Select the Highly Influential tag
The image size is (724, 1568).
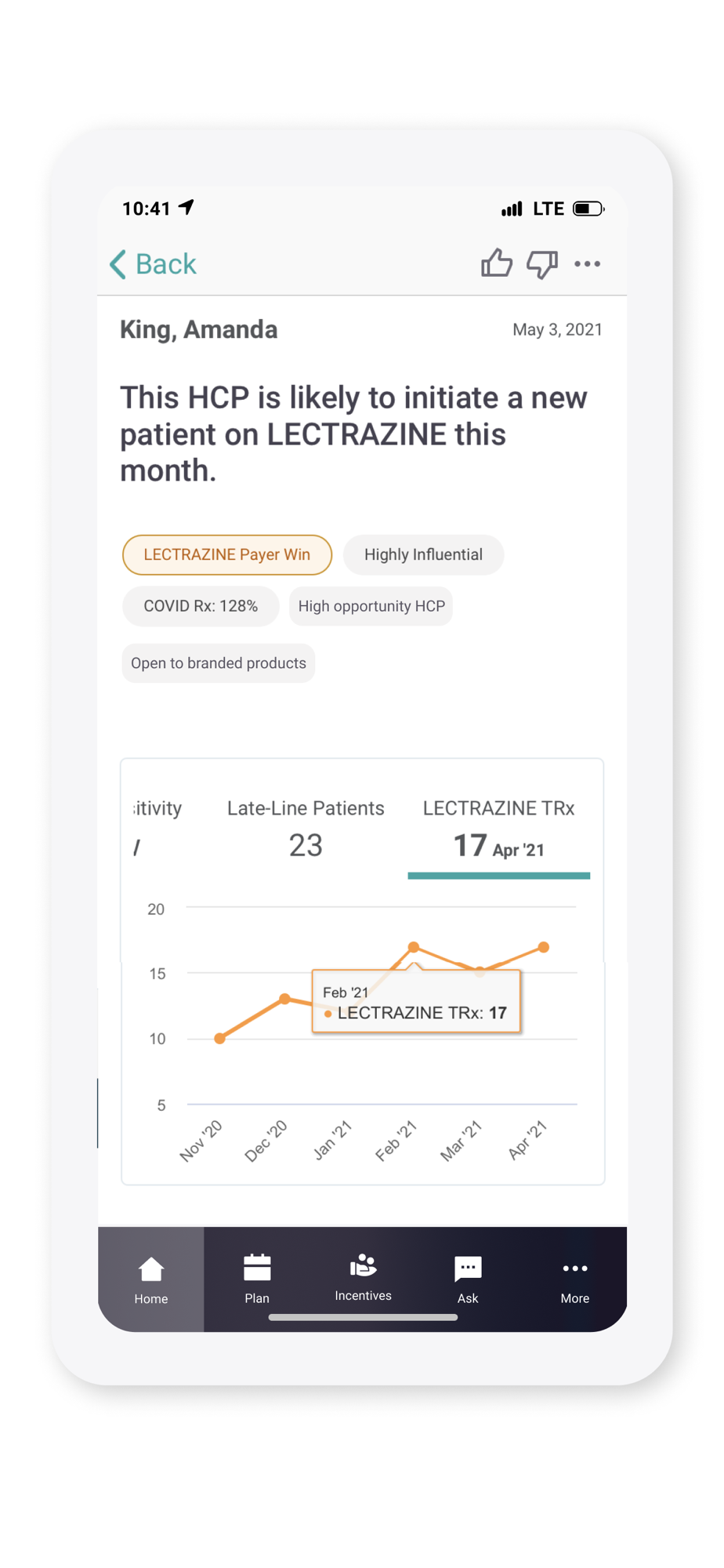[423, 554]
